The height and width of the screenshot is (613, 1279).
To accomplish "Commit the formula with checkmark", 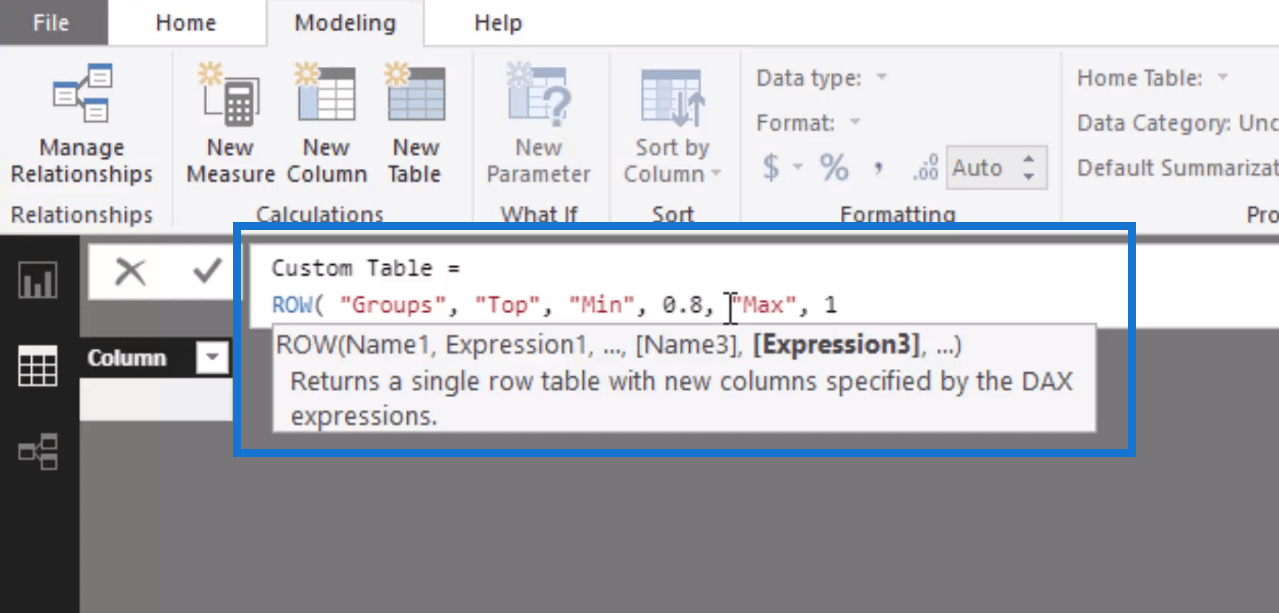I will [207, 270].
